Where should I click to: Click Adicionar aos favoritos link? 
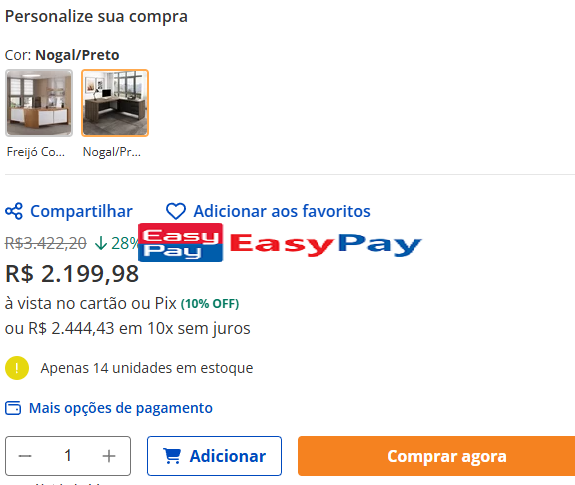click(x=282, y=211)
